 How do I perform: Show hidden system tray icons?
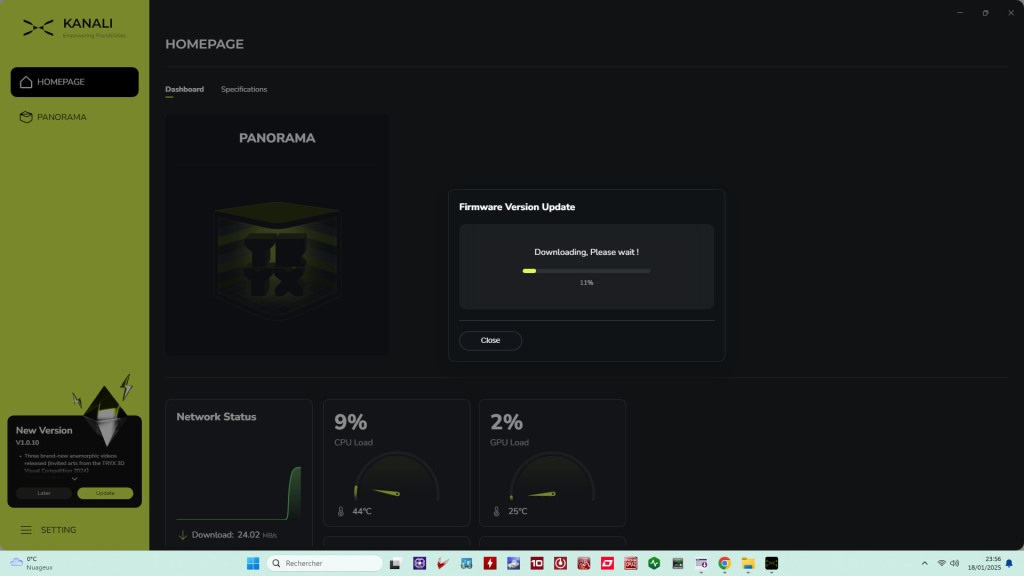[x=924, y=563]
